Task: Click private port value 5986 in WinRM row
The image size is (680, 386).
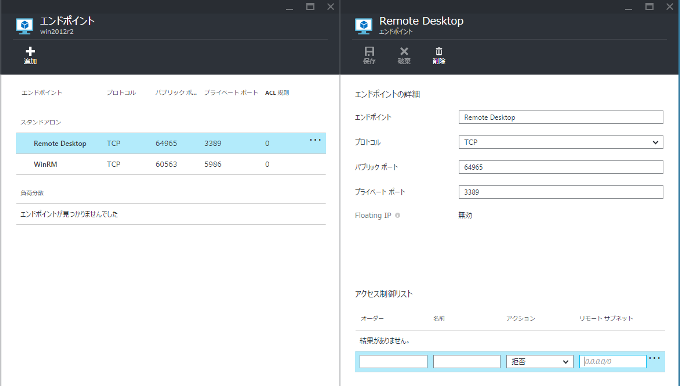Action: click(x=213, y=164)
